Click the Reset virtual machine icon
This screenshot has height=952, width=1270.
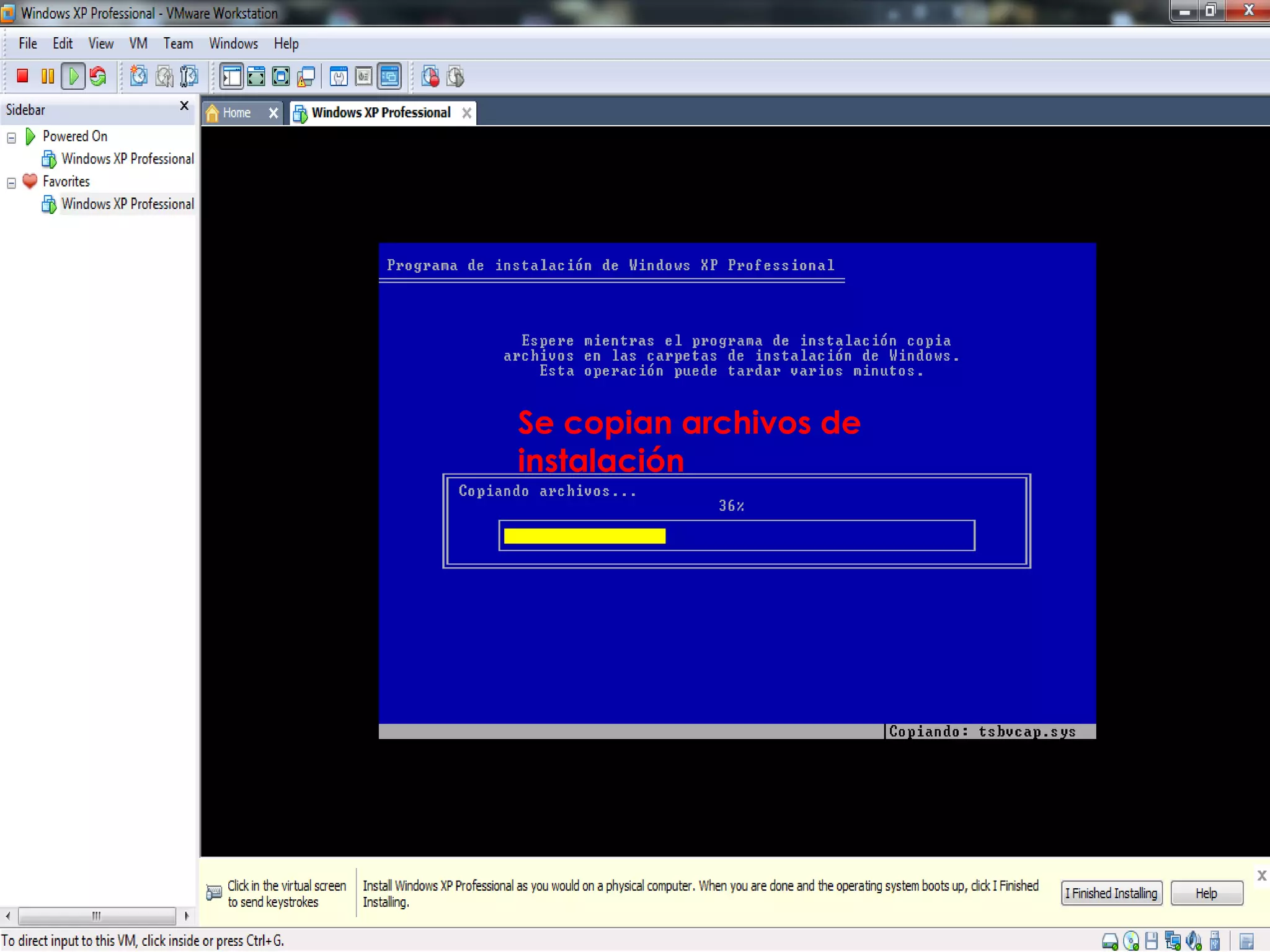click(98, 76)
